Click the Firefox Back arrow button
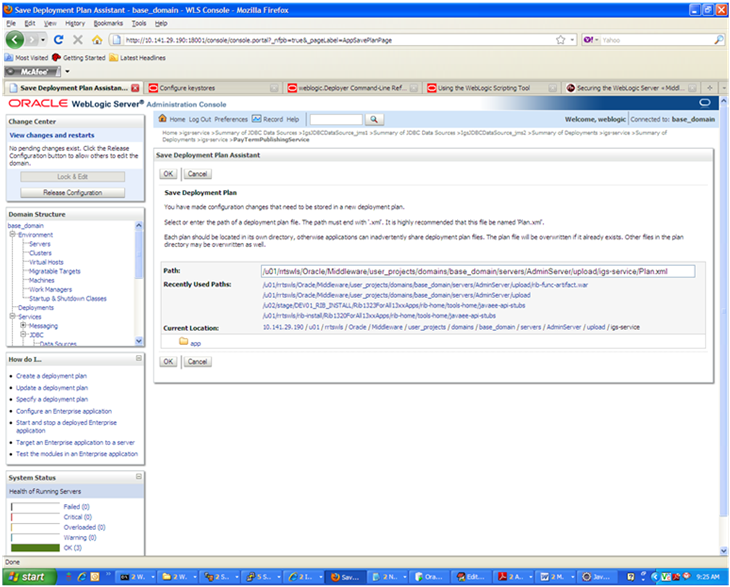Image resolution: width=730 pixels, height=587 pixels. coord(14,40)
